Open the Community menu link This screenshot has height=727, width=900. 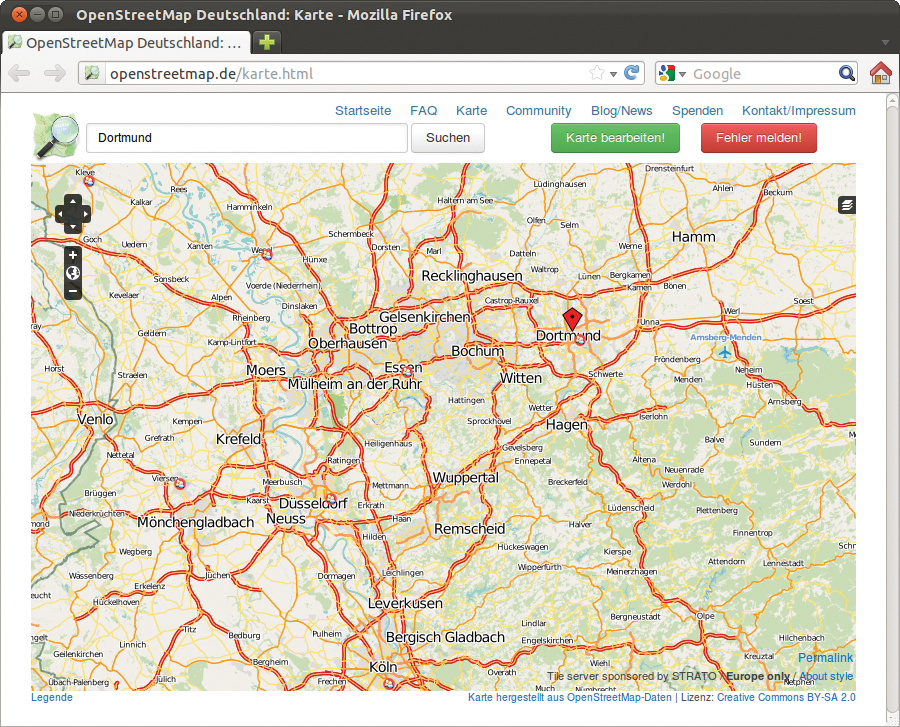[538, 111]
